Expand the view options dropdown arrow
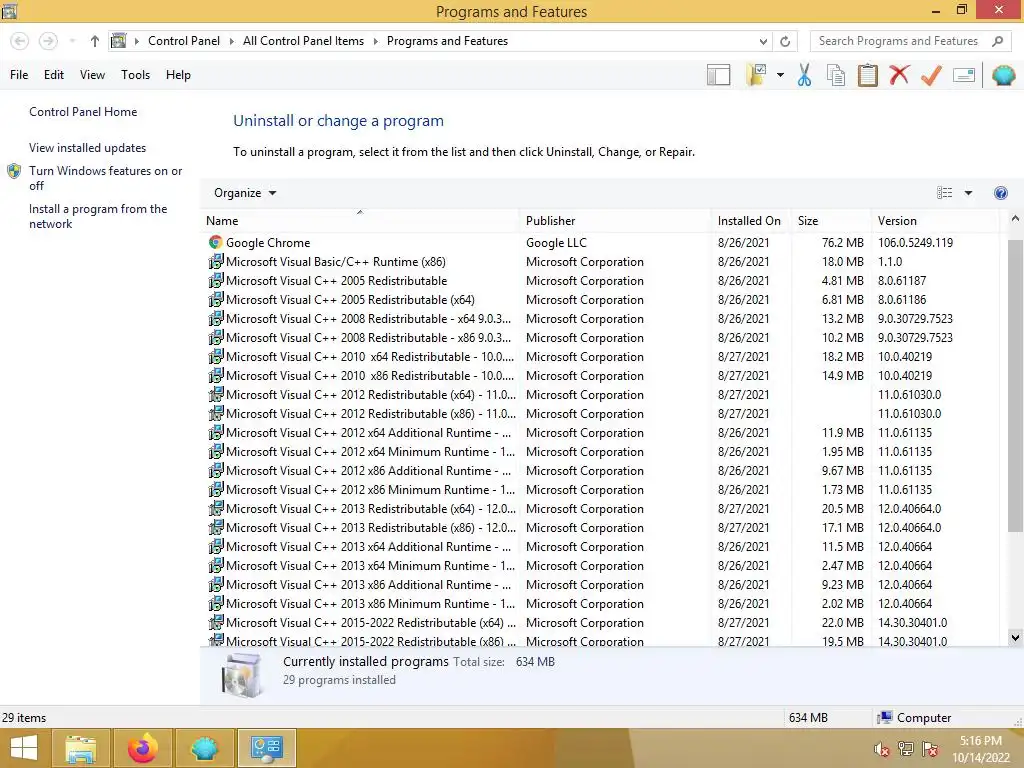Screen dimensions: 1024x768 pos(968,193)
